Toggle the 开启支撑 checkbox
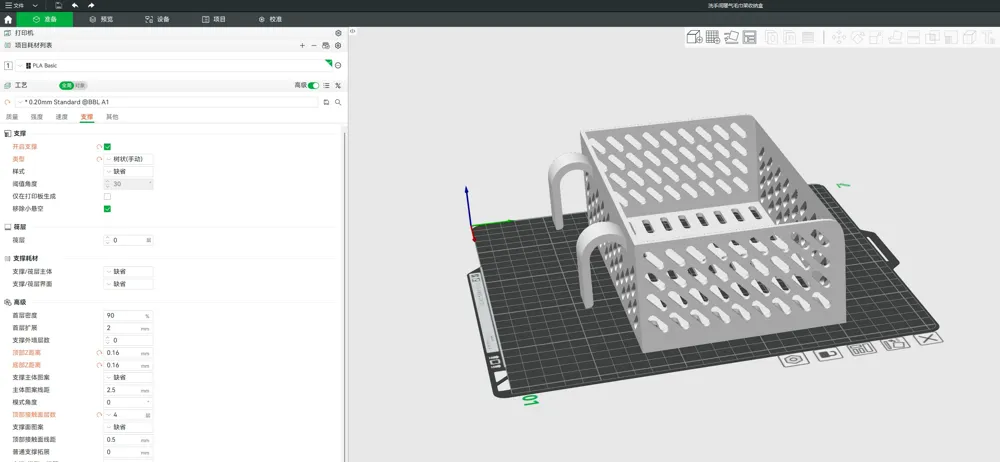The image size is (1000, 462). point(107,147)
